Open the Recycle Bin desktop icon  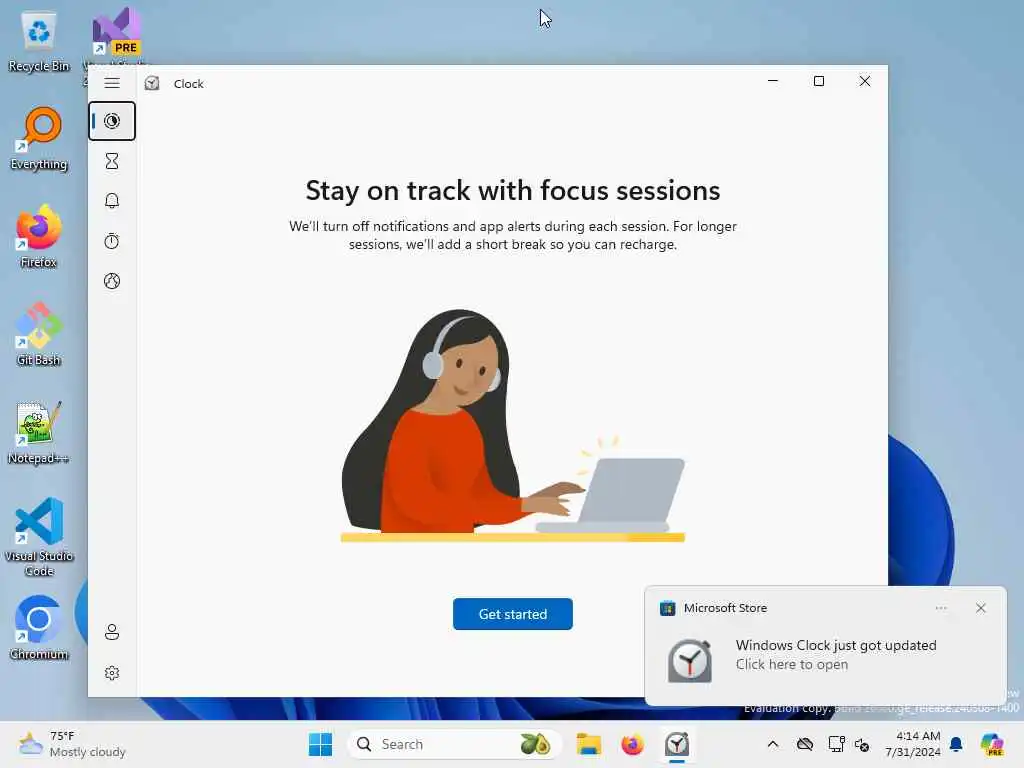pos(39,42)
